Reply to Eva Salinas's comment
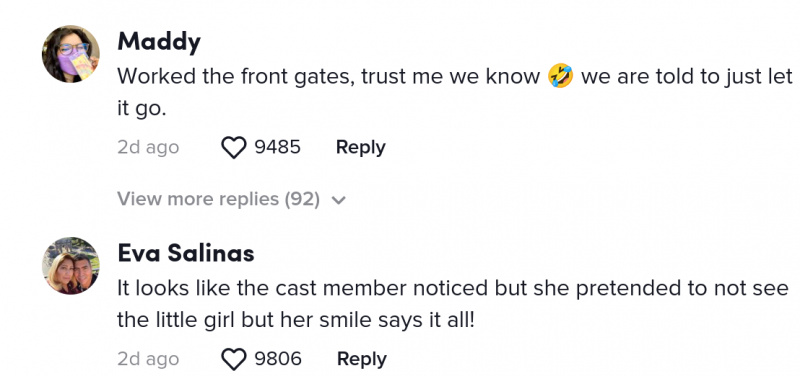The image size is (800, 376). coord(362,359)
